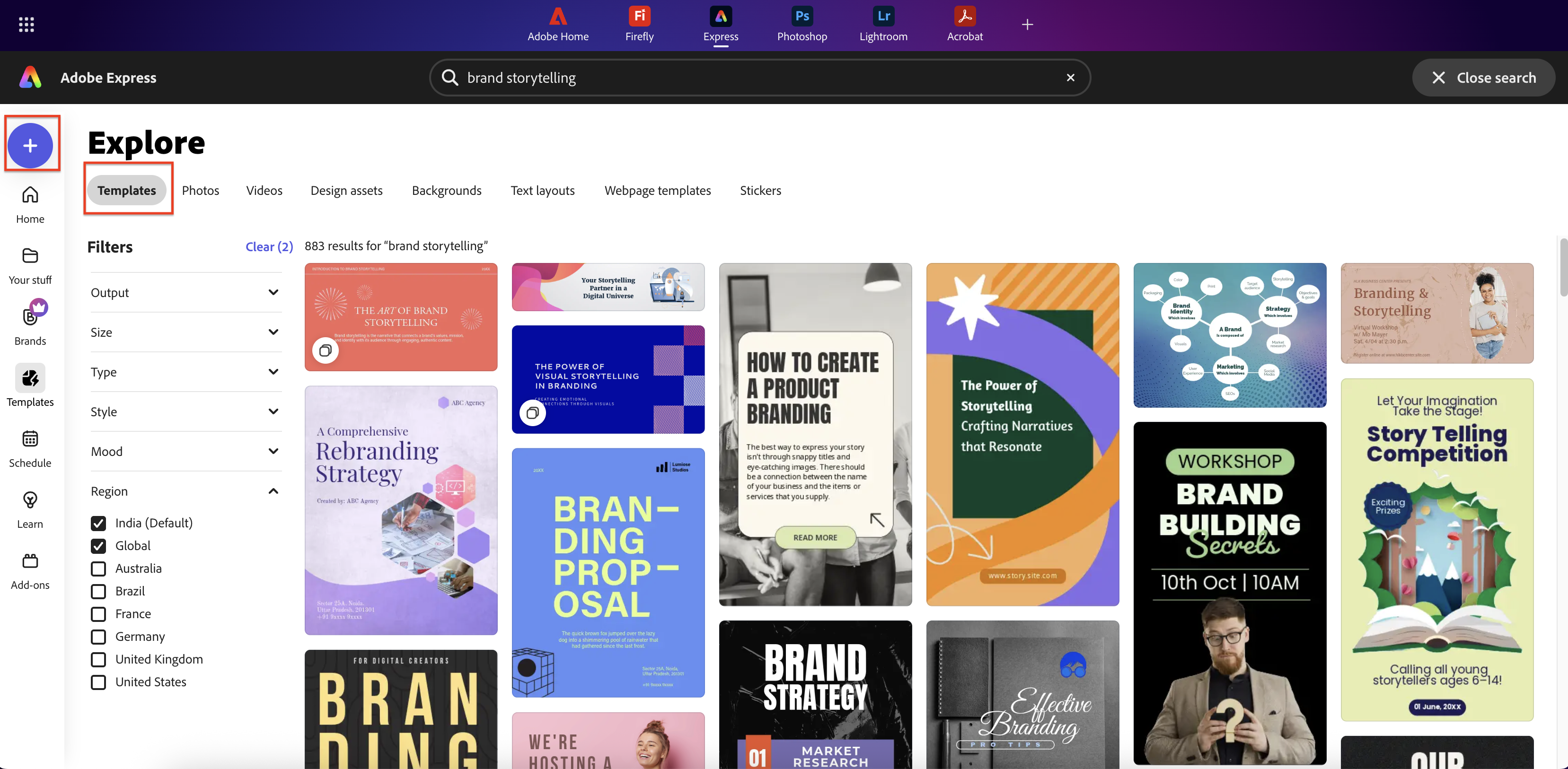Click the Close search button
Screen dimensions: 1568x769
click(1483, 77)
